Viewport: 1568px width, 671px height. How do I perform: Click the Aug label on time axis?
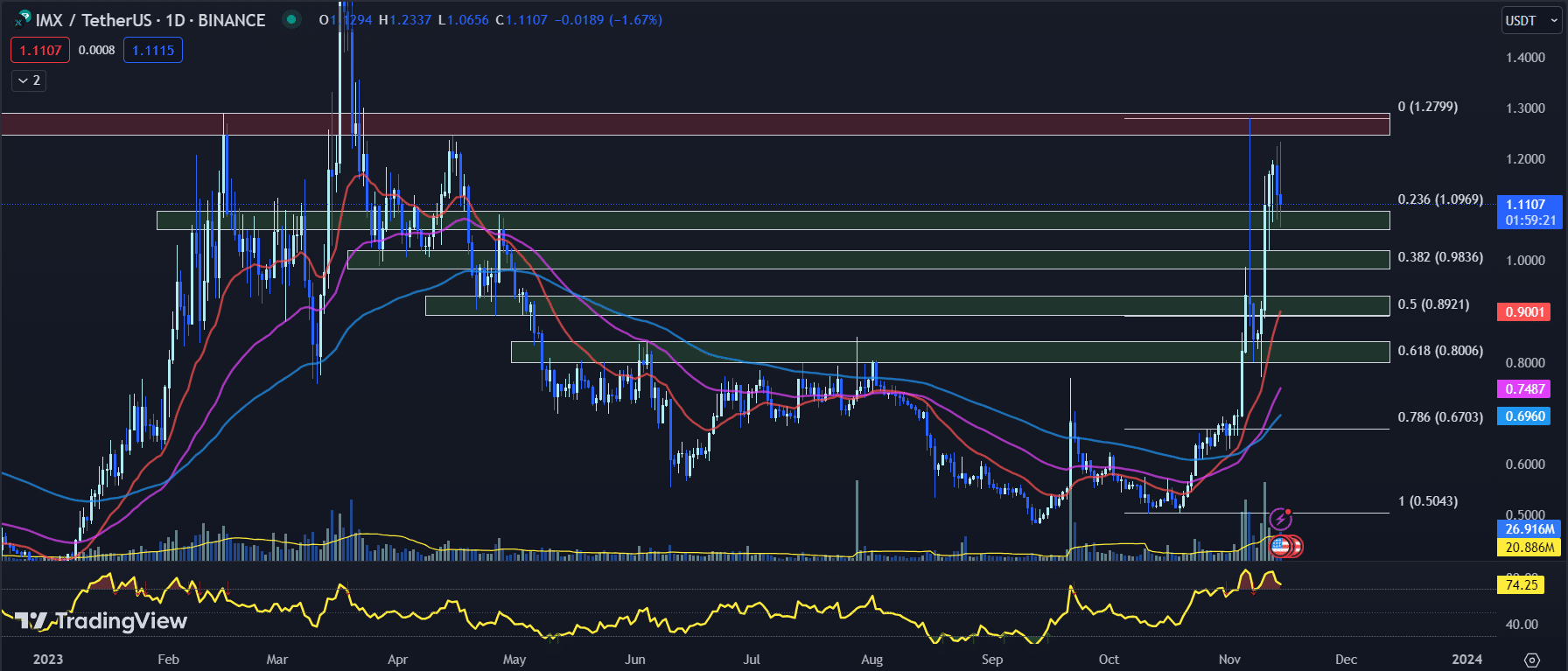(871, 660)
